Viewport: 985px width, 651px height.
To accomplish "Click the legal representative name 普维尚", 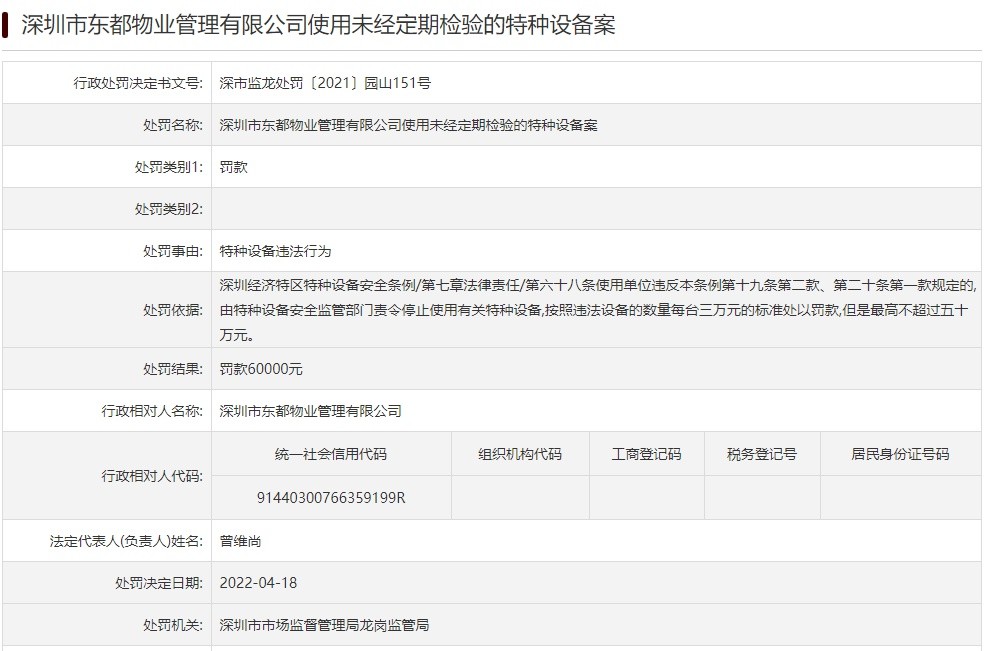I will click(241, 541).
